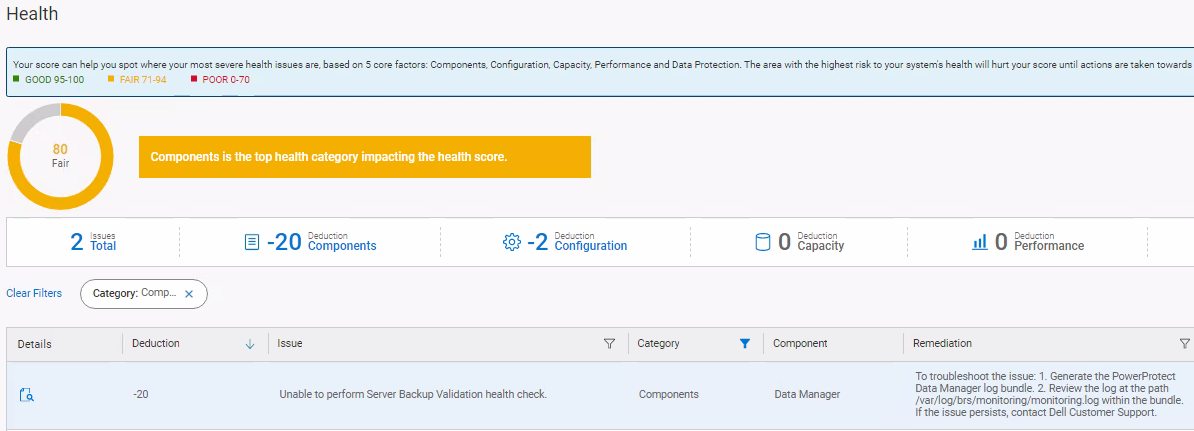Click the Clear Filters link
This screenshot has height=431, width=1194.
[34, 294]
